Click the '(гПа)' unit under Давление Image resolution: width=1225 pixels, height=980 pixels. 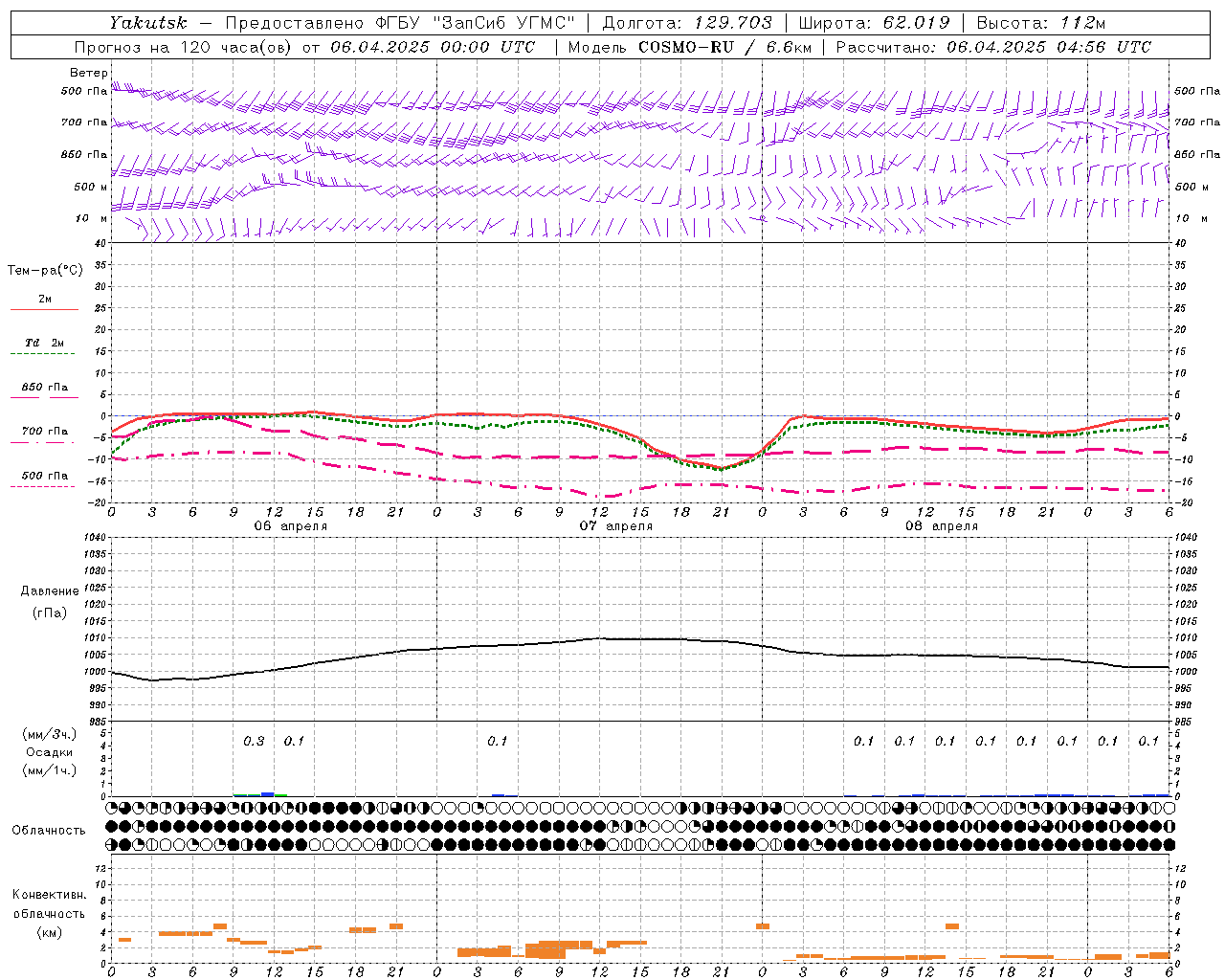[x=50, y=612]
